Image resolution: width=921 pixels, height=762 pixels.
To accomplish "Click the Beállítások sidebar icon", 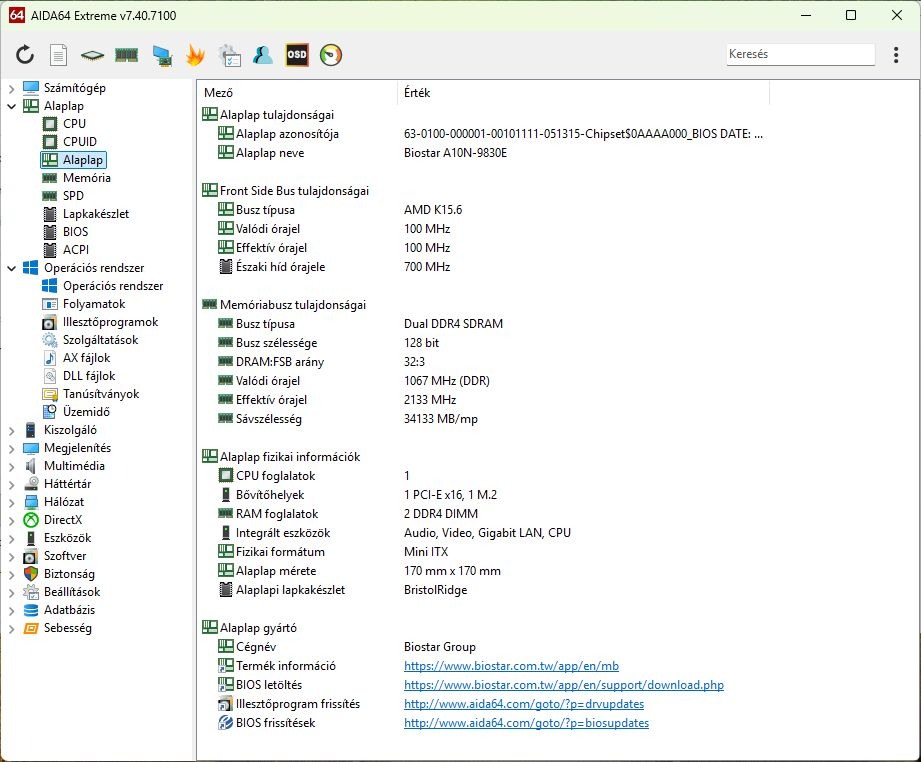I will tap(31, 592).
